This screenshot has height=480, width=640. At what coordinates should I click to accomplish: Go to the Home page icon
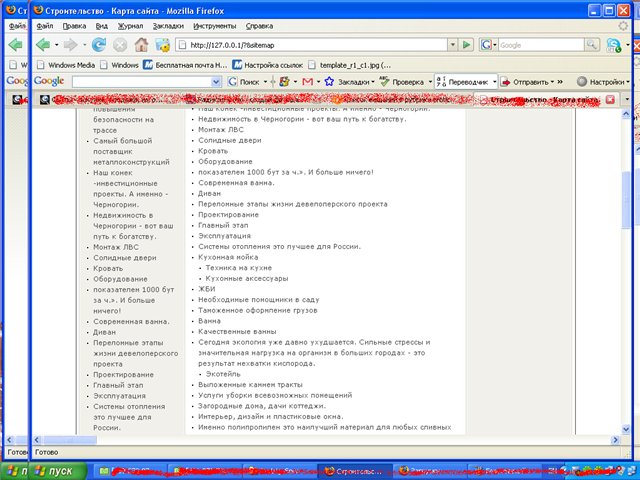141,45
